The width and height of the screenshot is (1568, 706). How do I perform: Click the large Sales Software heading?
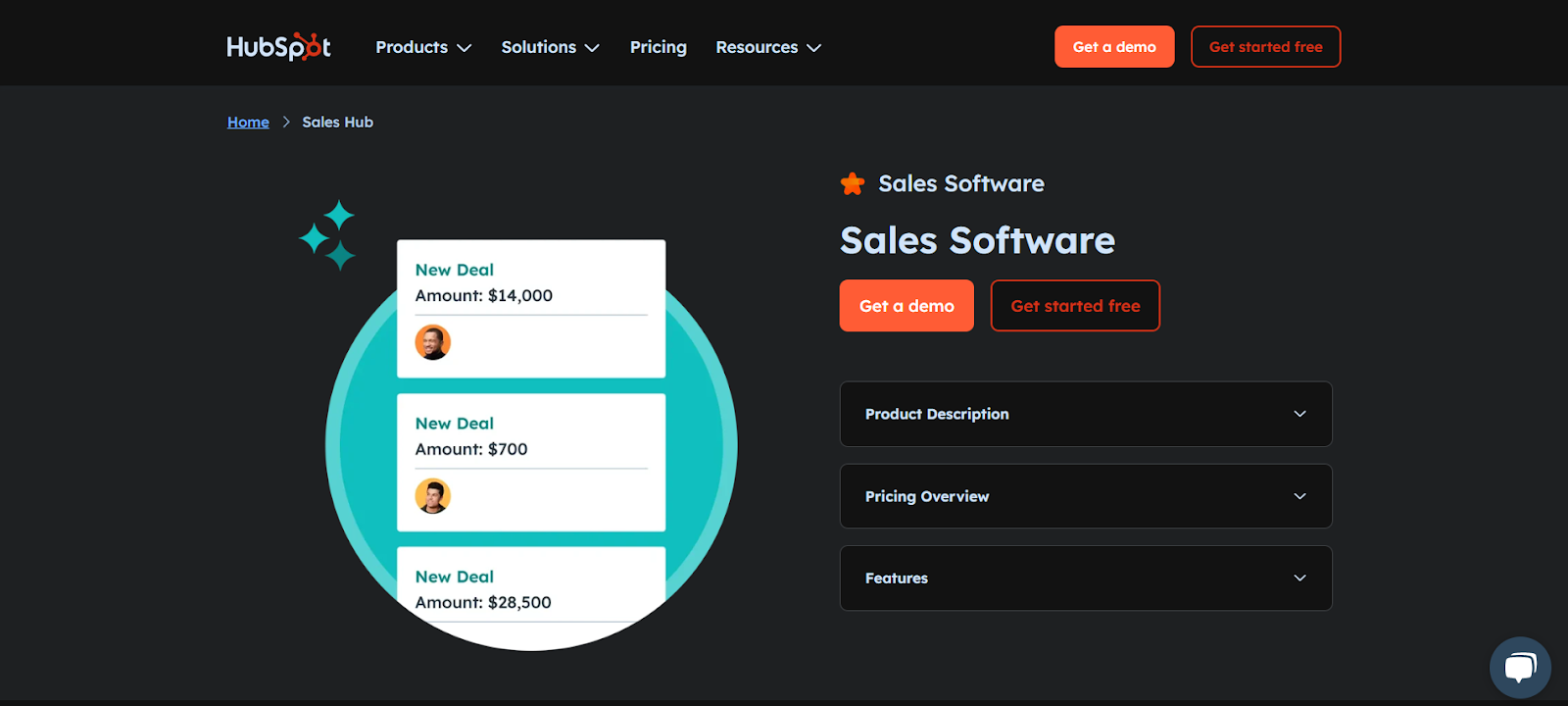click(x=977, y=240)
